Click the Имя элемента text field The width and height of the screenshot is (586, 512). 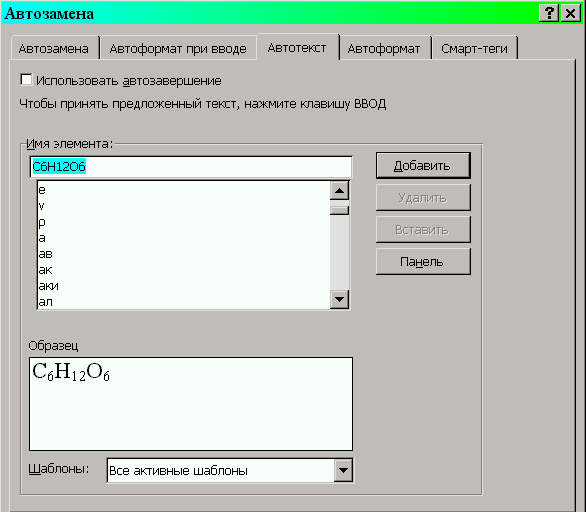tap(191, 167)
